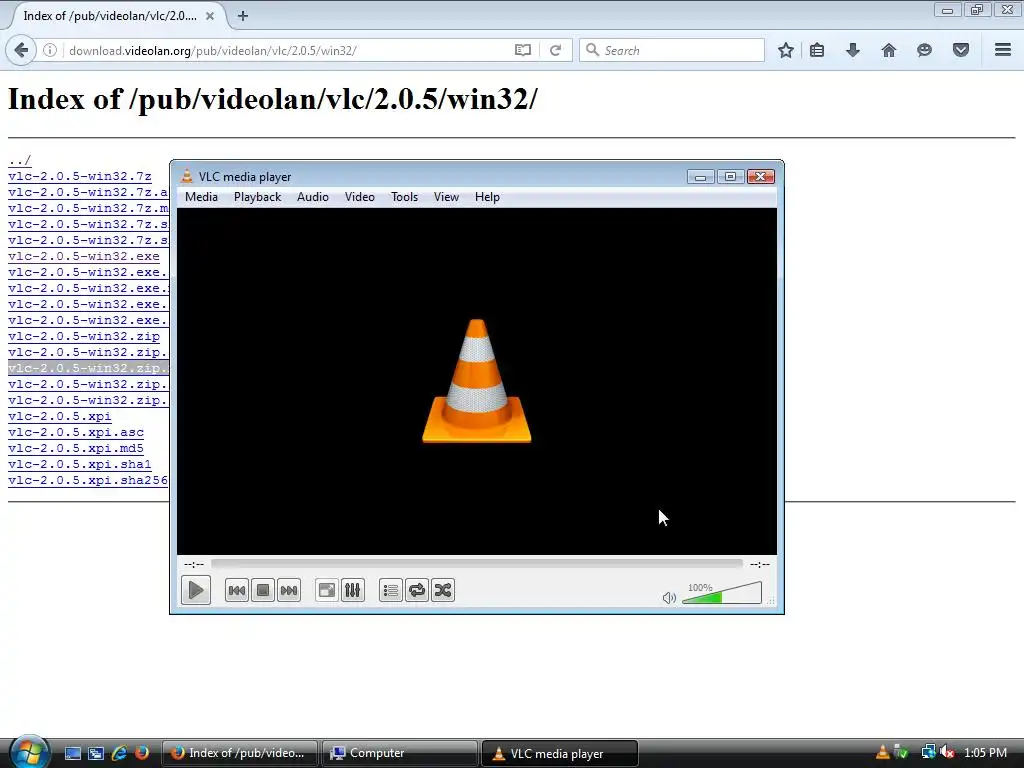Screen dimensions: 1024x768
Task: Grab the VLC window resize grip
Action: pos(771,600)
